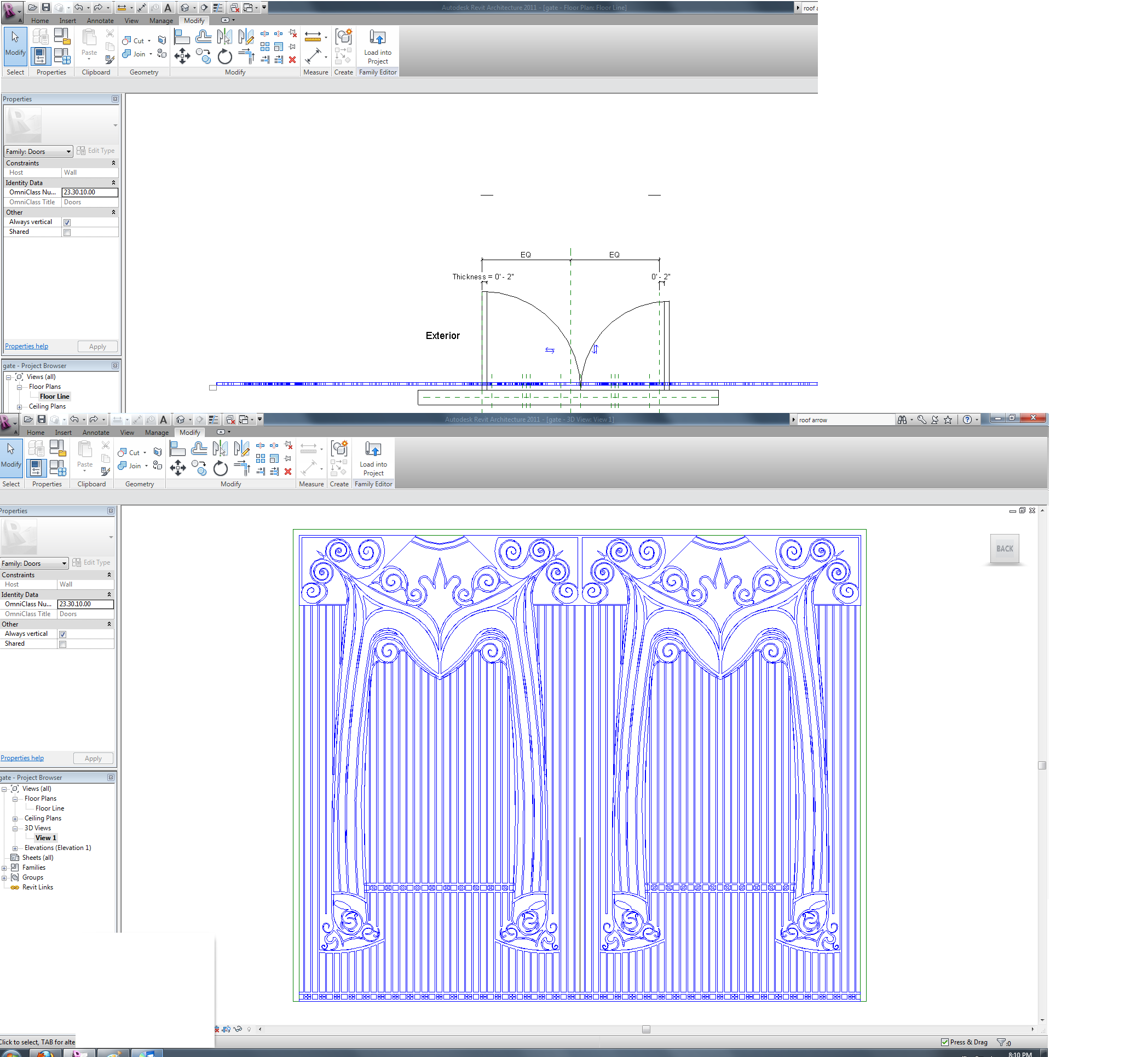This screenshot has height=1057, width=1148.
Task: Click the Load into Project icon in lower window
Action: pos(373,450)
